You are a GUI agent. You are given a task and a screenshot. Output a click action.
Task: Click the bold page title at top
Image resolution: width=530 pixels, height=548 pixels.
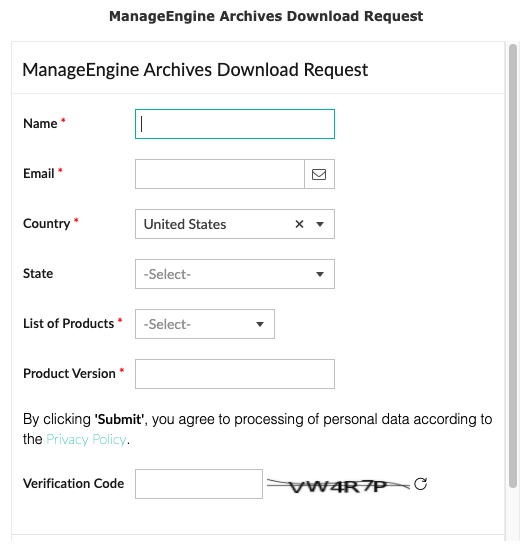(x=266, y=16)
